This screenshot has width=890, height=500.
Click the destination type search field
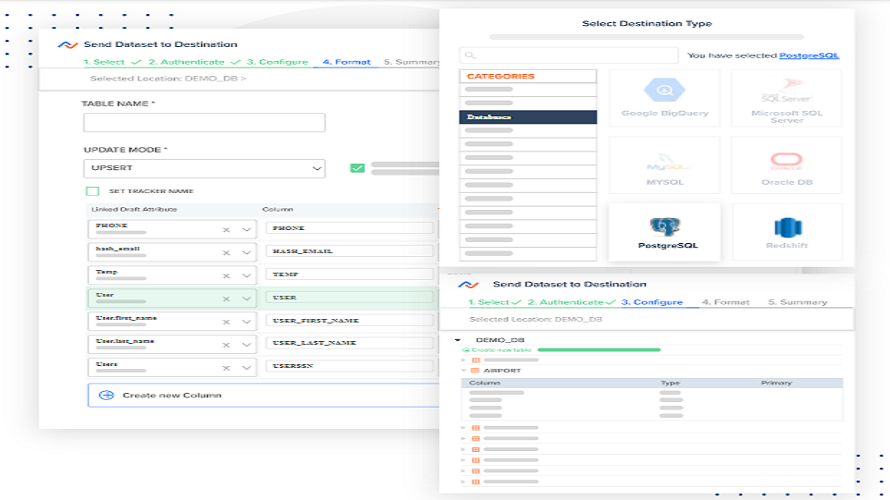point(569,55)
